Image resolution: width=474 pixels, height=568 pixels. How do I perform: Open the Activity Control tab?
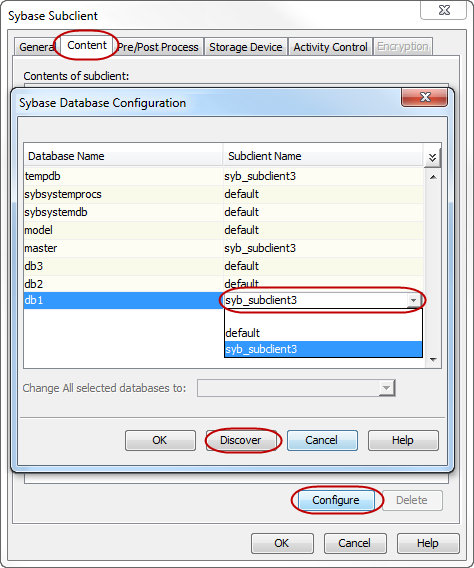(x=330, y=47)
